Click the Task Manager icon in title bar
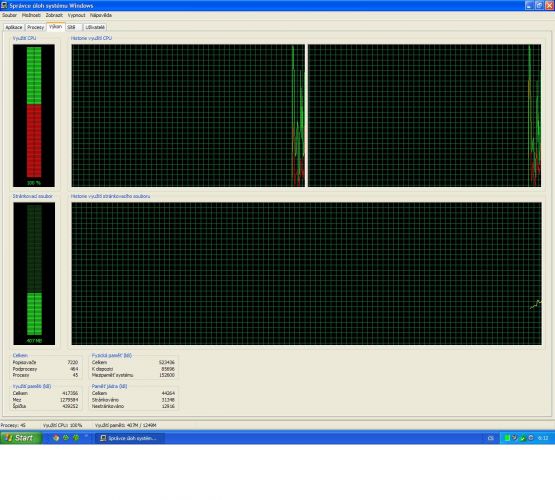This screenshot has width=555, height=500. pyautogui.click(x=4, y=5)
